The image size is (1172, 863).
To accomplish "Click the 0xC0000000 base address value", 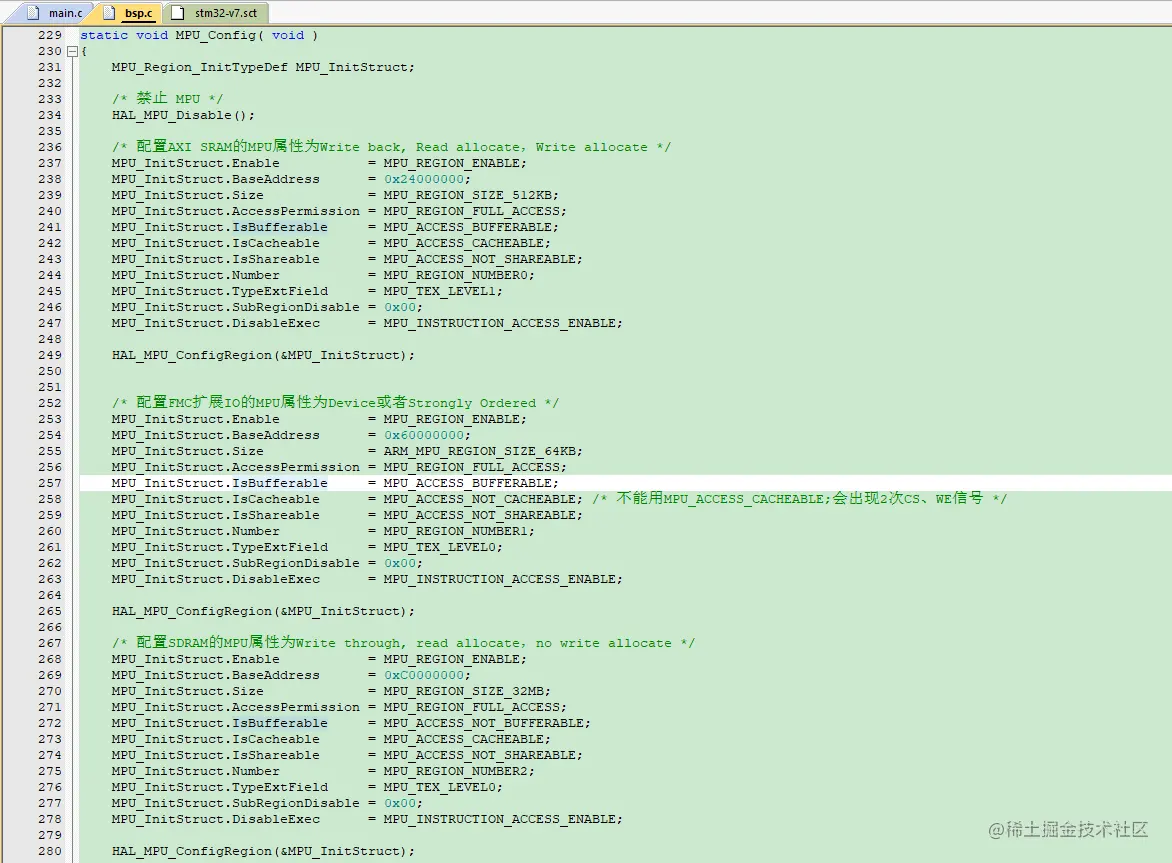I will pyautogui.click(x=424, y=675).
